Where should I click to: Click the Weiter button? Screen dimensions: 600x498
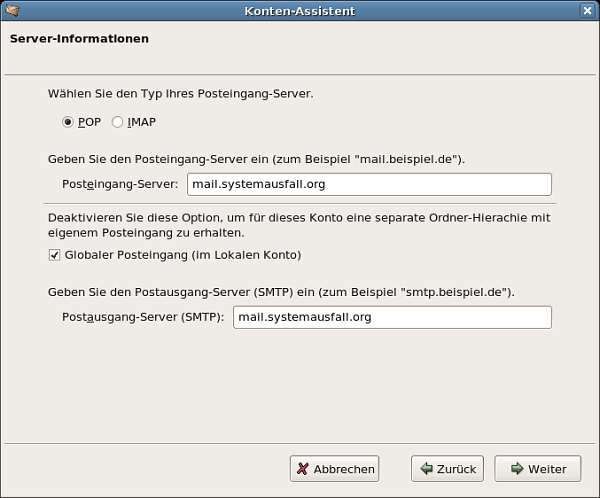[538, 469]
